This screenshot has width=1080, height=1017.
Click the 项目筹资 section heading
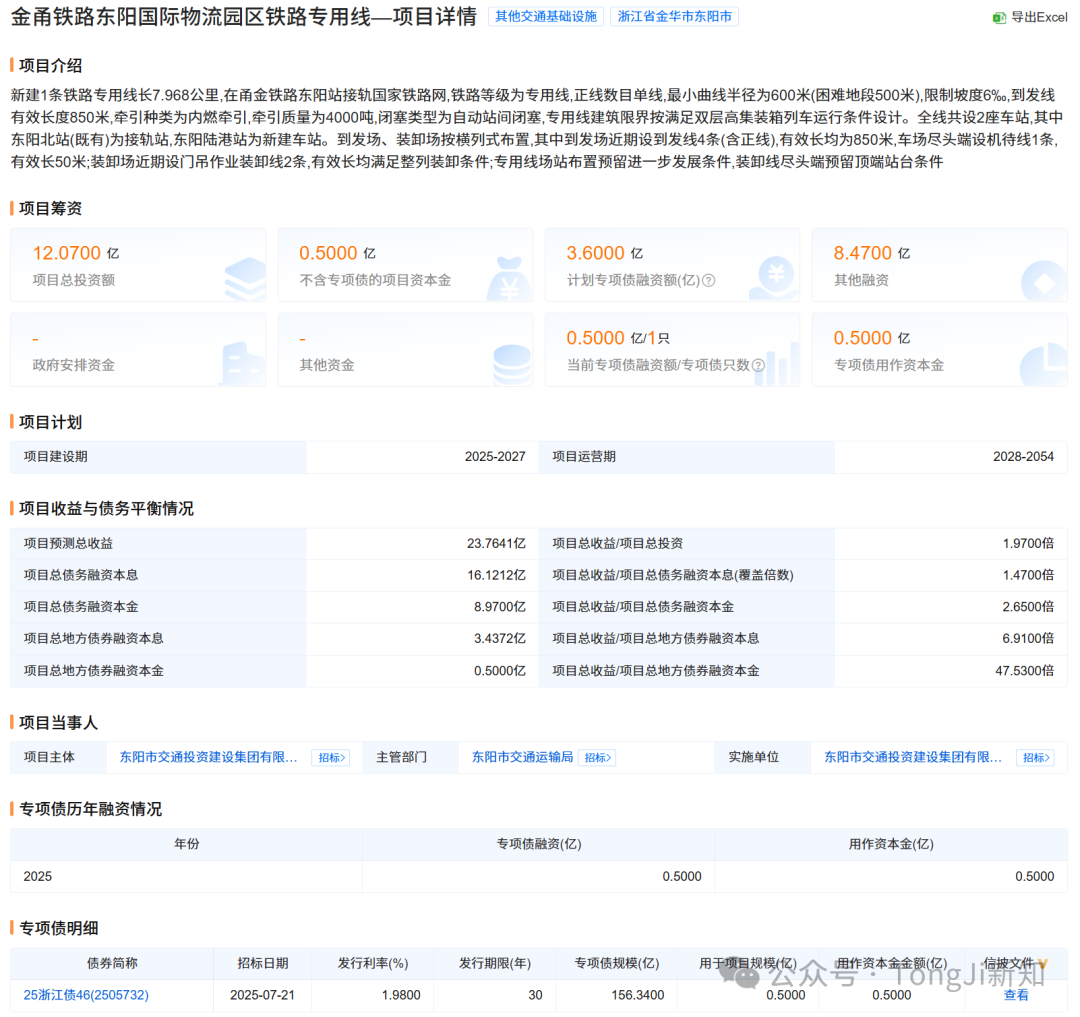pyautogui.click(x=50, y=209)
